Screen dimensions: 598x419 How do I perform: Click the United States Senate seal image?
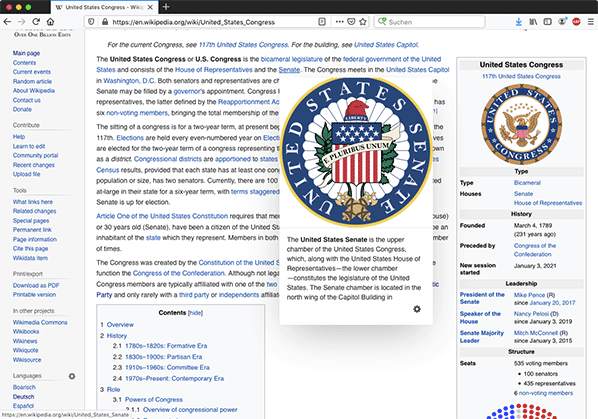[356, 152]
